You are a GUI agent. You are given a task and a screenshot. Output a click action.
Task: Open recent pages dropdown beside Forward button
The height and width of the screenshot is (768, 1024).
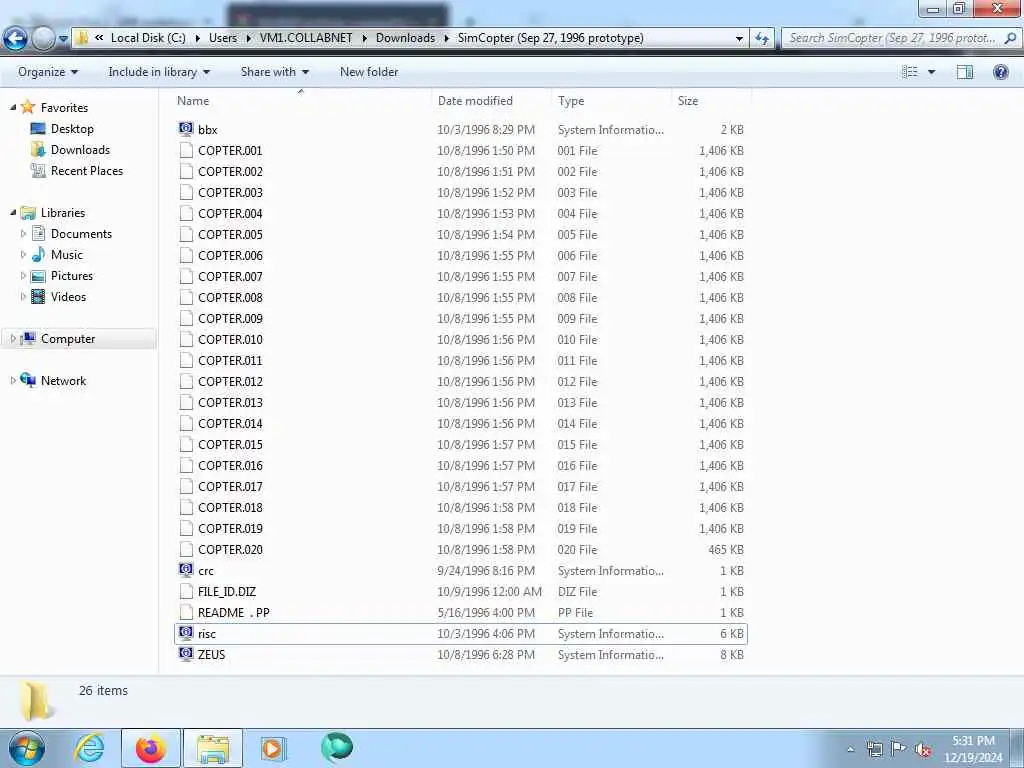63,39
